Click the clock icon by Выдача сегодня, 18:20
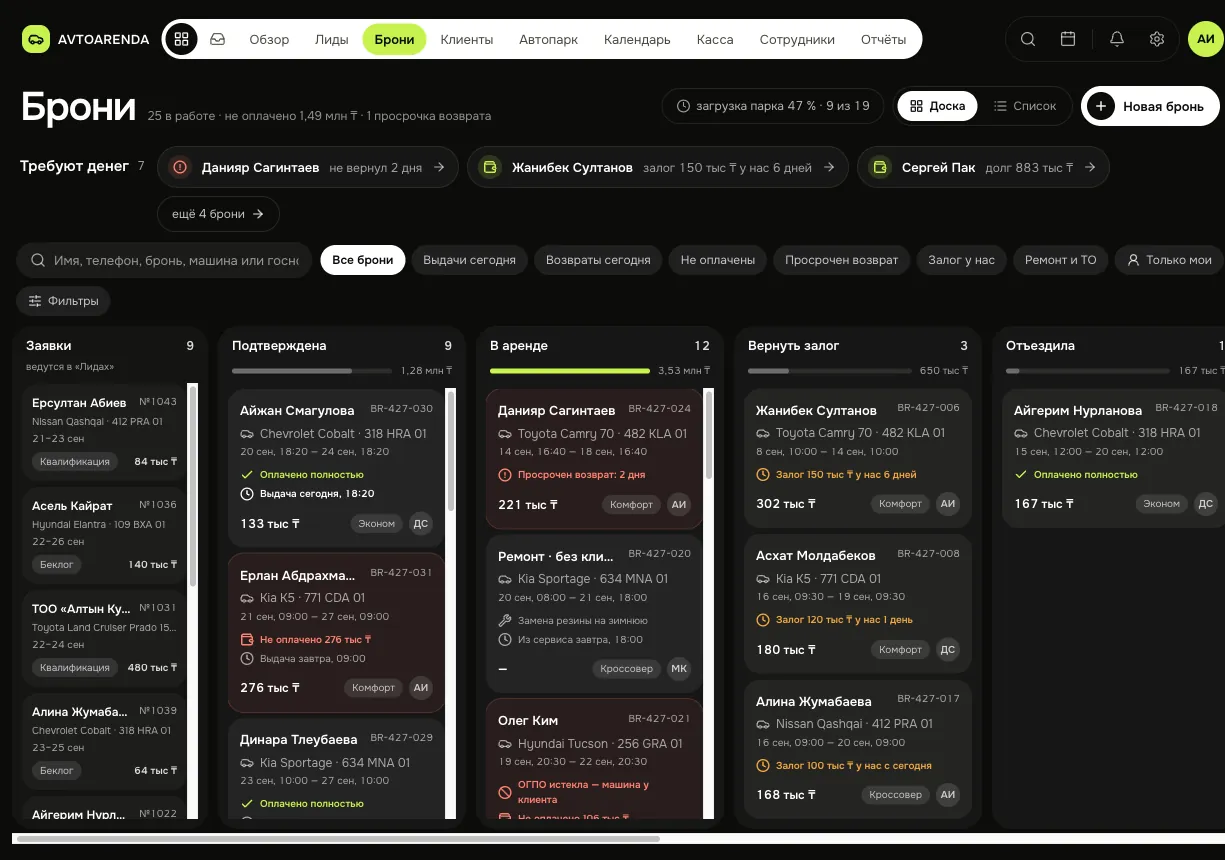The width and height of the screenshot is (1225, 860). click(247, 494)
